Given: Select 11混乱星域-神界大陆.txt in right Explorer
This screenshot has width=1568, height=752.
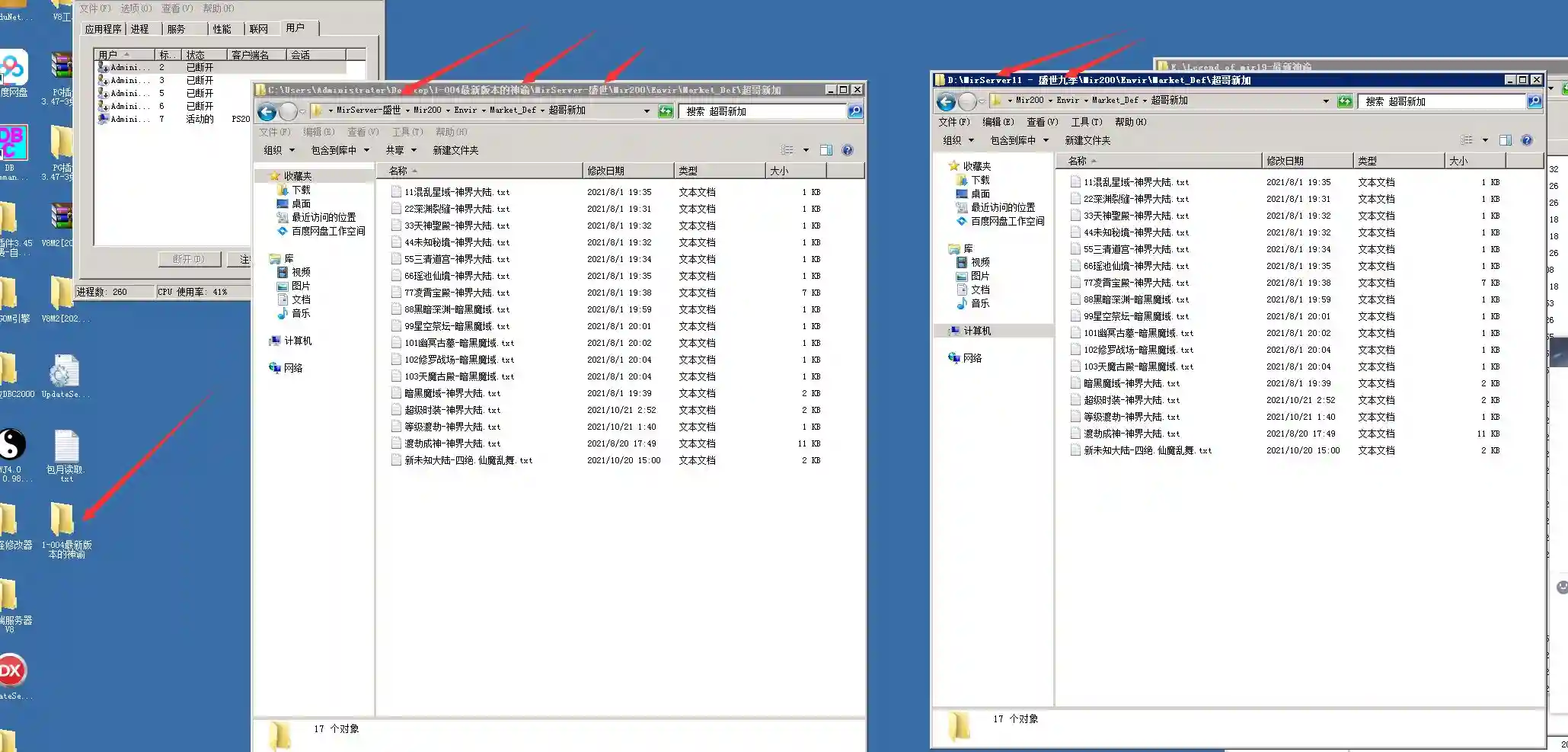Looking at the screenshot, I should click(x=1129, y=182).
